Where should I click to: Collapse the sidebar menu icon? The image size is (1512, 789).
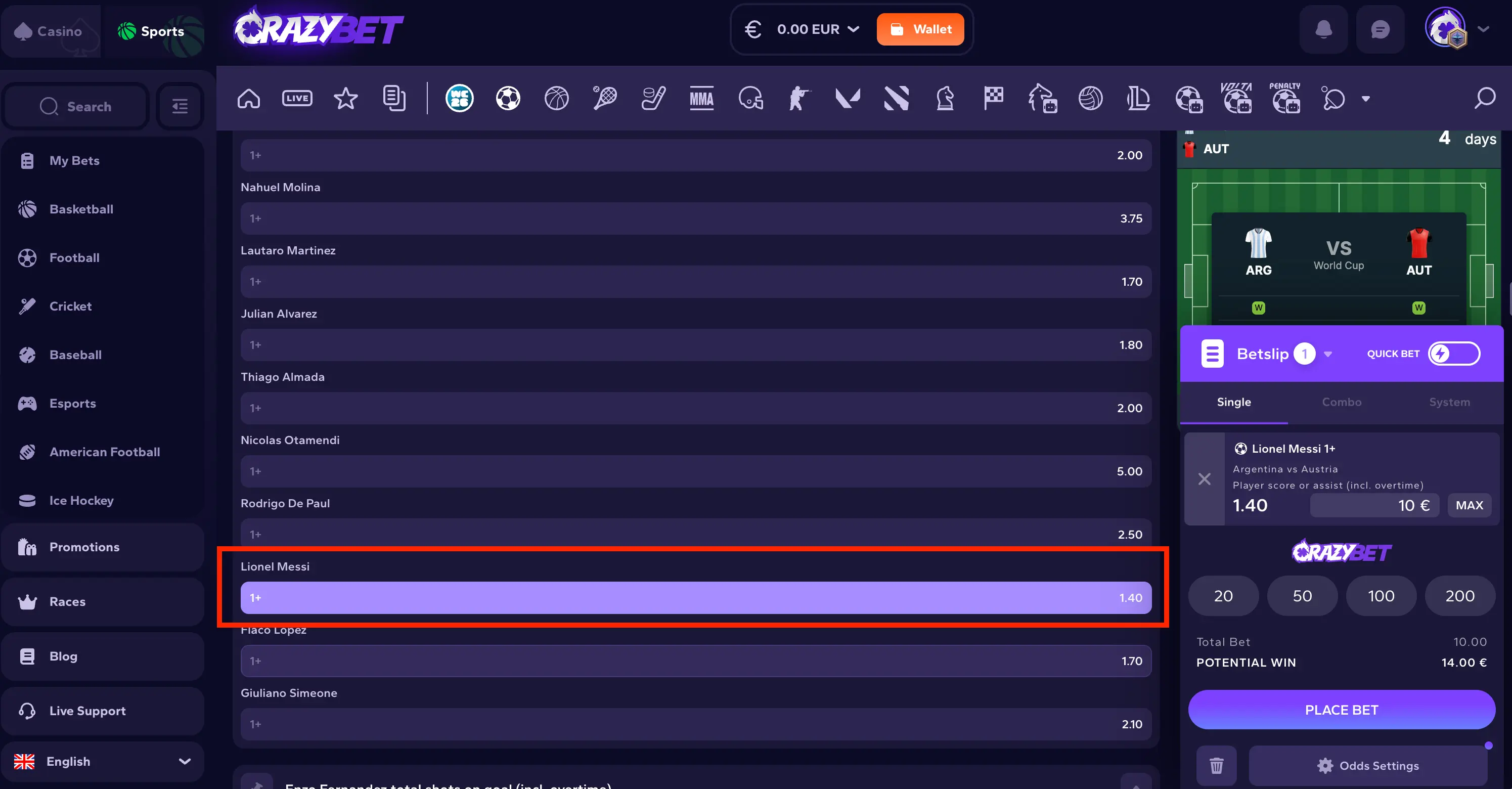click(x=180, y=106)
